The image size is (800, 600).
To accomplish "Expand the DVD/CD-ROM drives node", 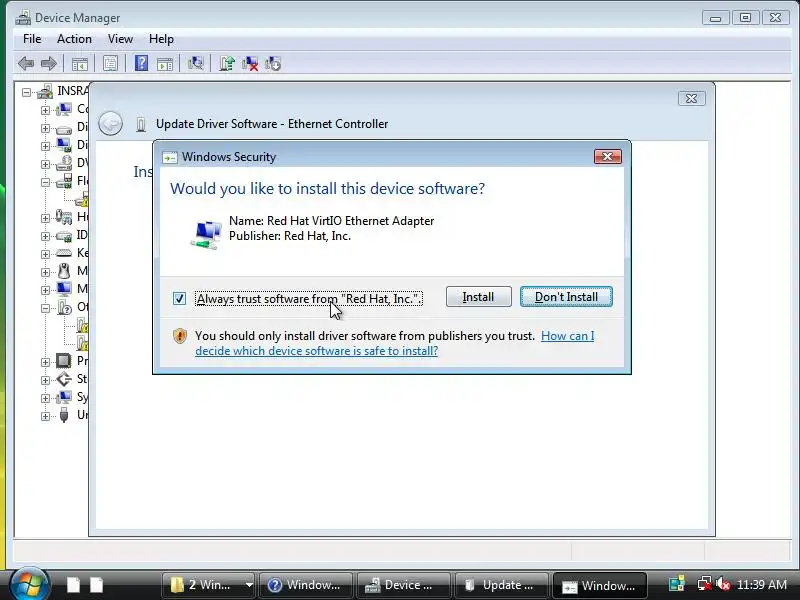I will (45, 164).
